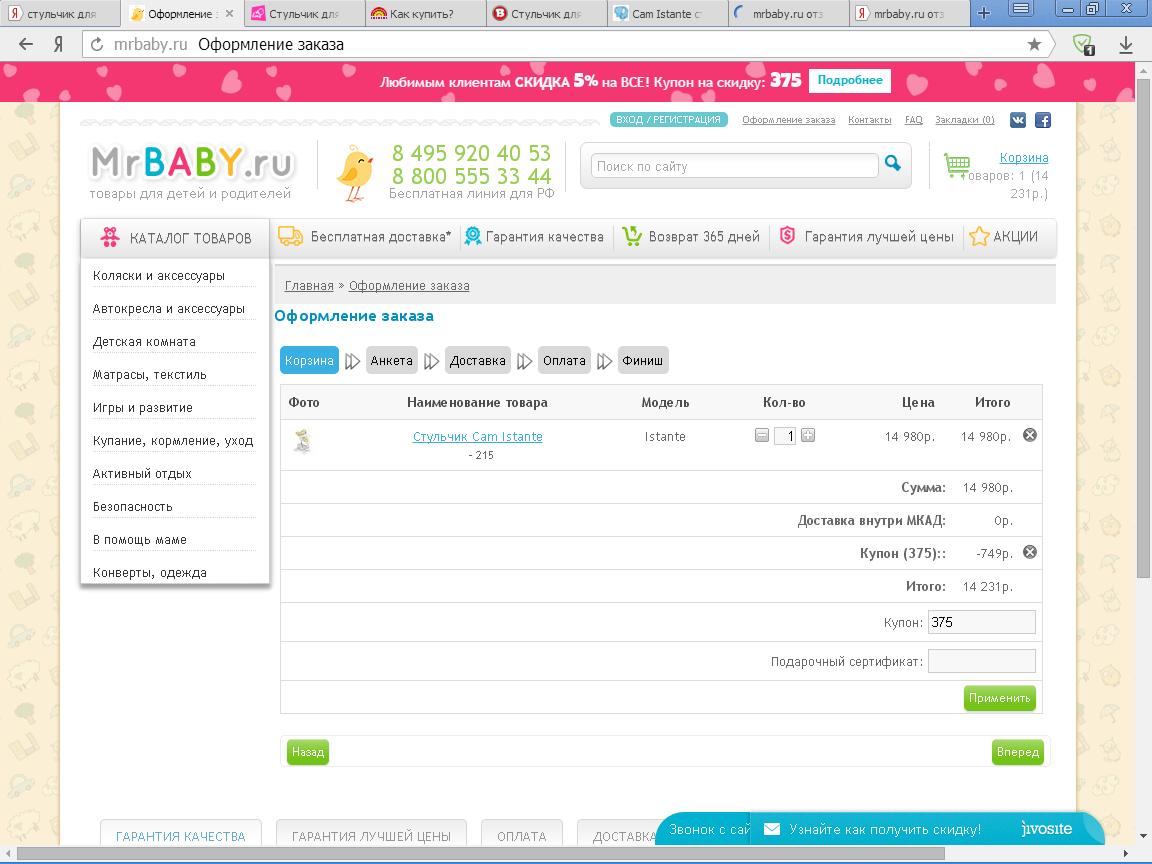Select the 'Анкета' checkout step
The width and height of the screenshot is (1152, 864).
[392, 360]
